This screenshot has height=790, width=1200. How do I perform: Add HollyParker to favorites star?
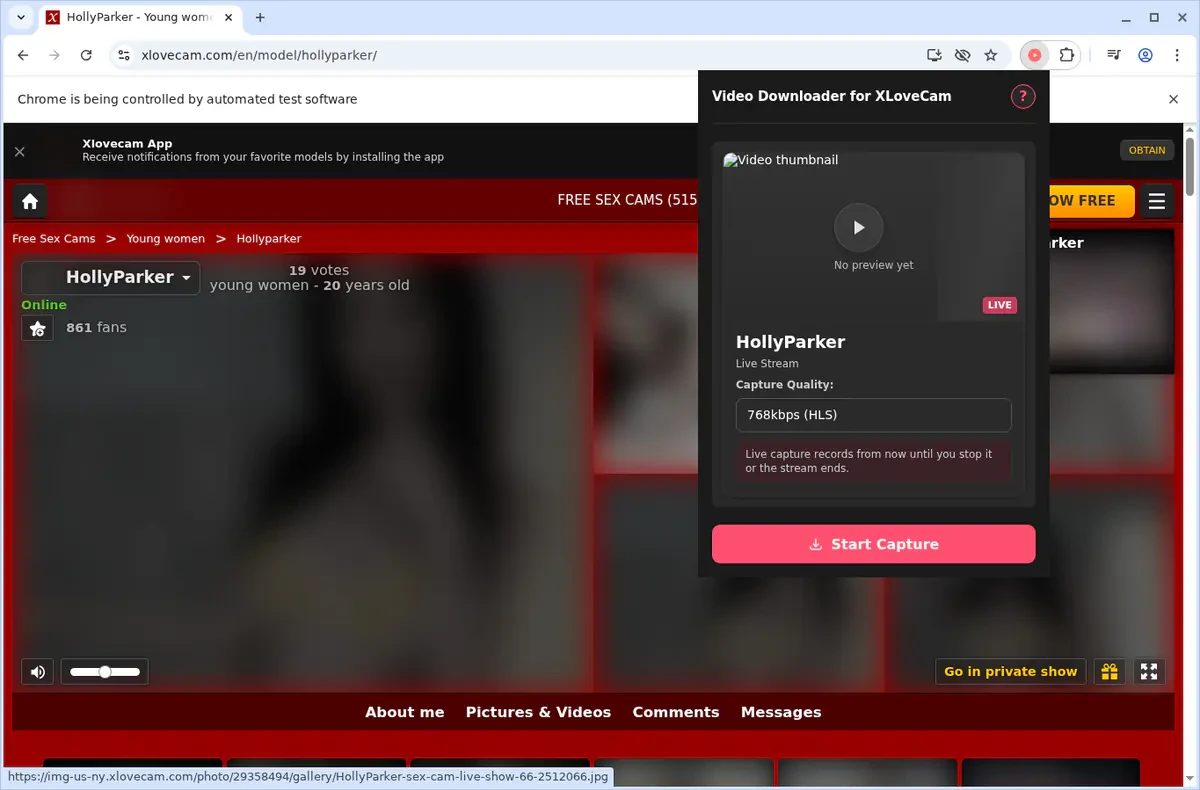[37, 328]
